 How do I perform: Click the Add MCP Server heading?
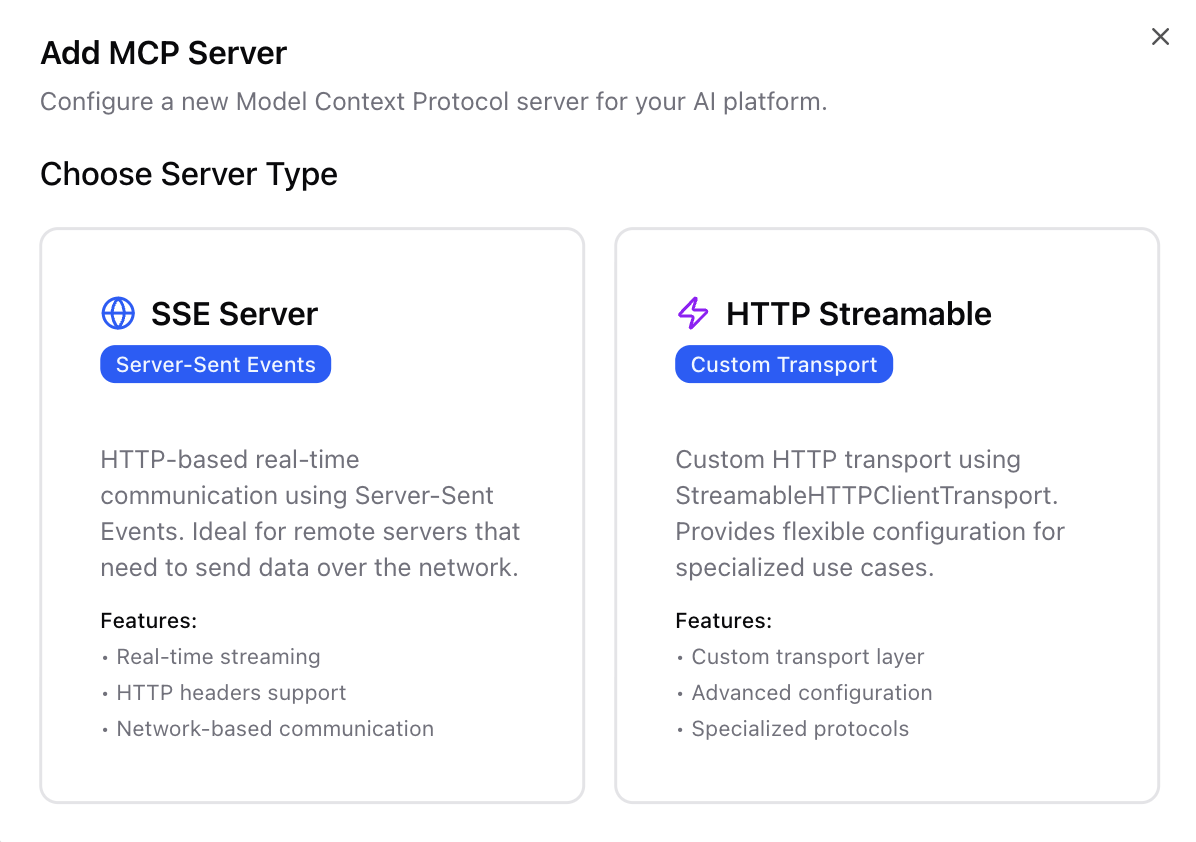click(163, 53)
